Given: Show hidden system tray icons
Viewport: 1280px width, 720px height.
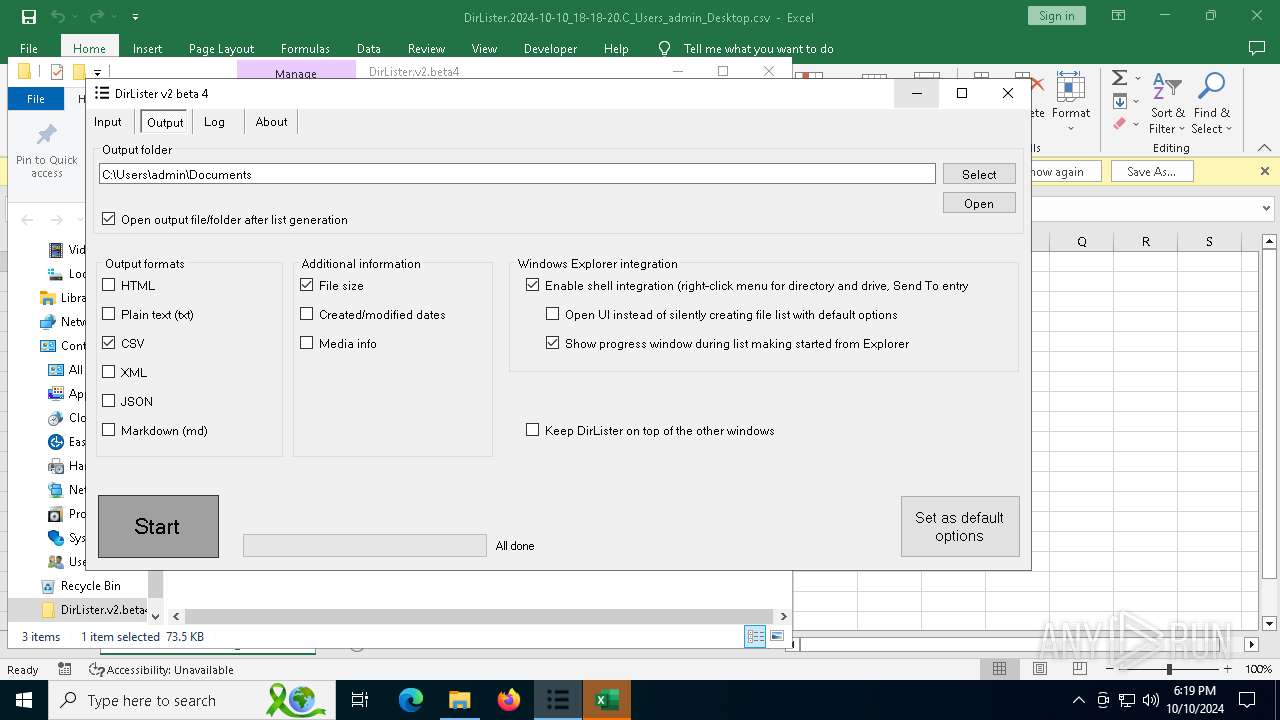Looking at the screenshot, I should tap(1078, 700).
